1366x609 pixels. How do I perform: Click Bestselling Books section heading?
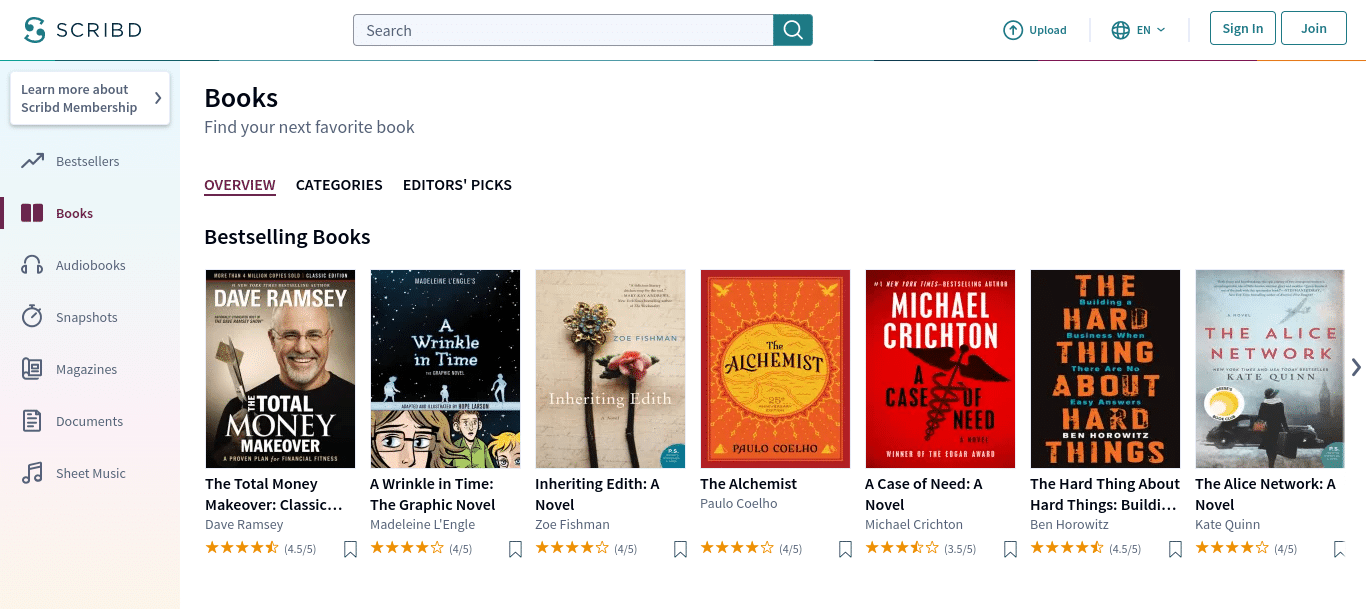(x=287, y=237)
